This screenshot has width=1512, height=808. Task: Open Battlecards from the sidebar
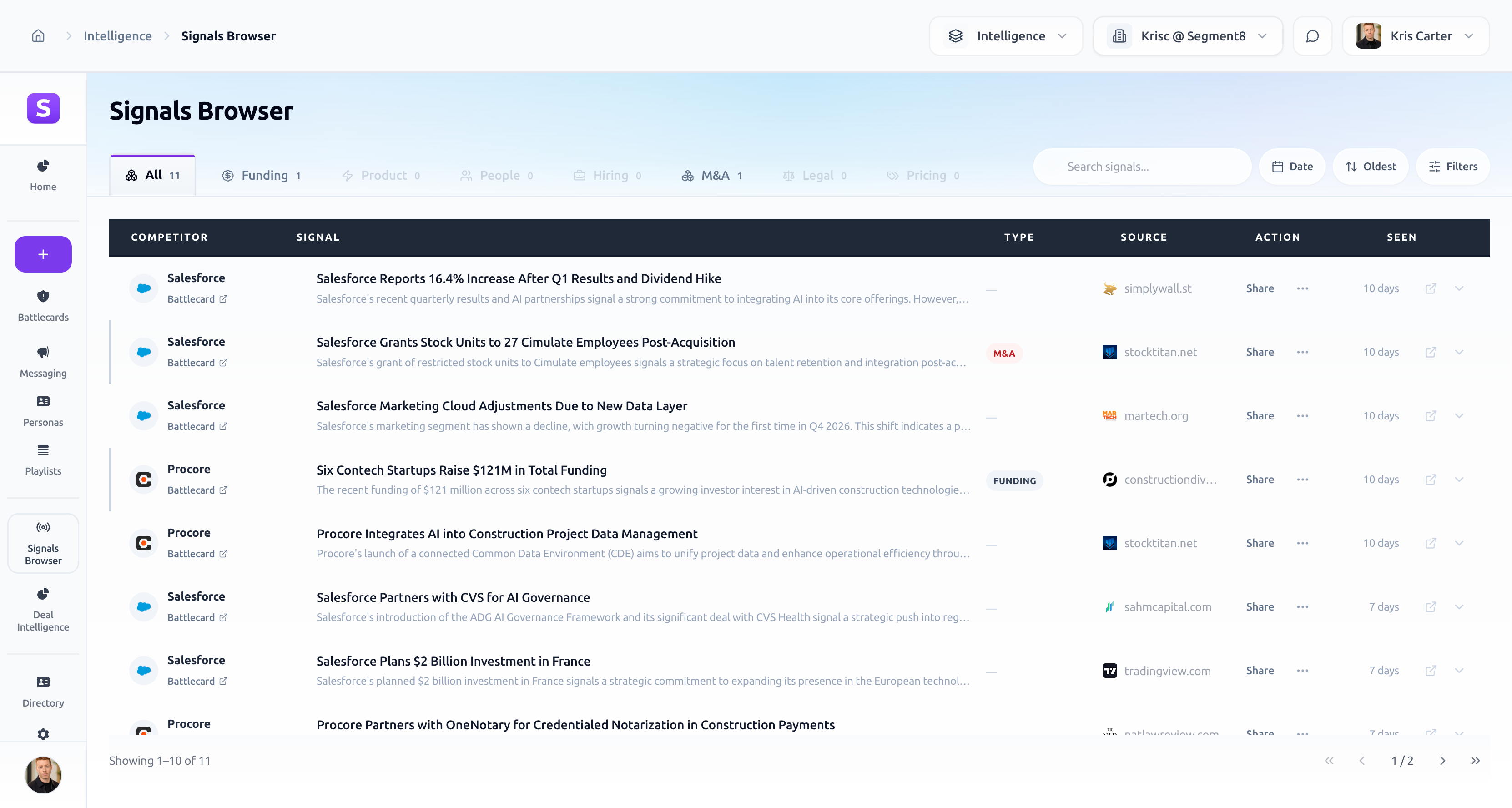click(x=43, y=306)
